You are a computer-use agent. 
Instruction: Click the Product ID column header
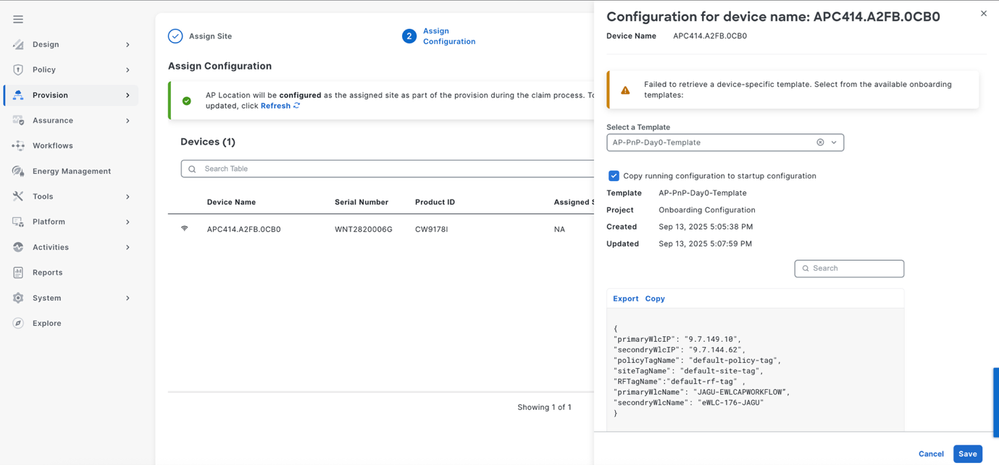(435, 203)
